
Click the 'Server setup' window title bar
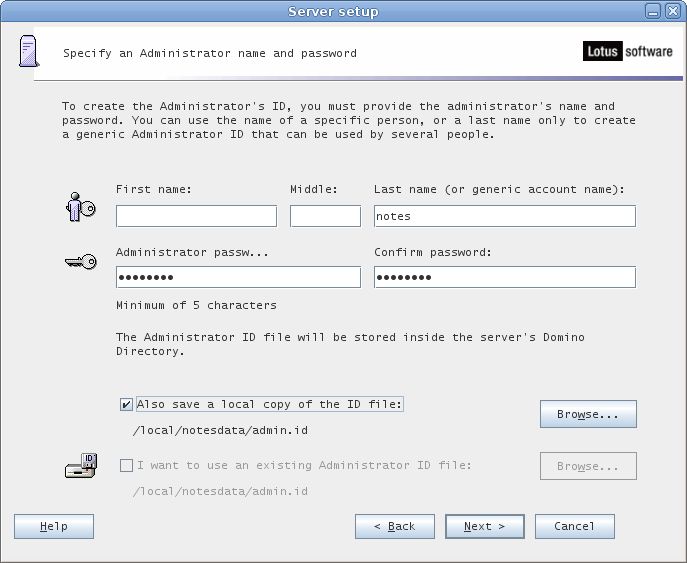coord(333,11)
